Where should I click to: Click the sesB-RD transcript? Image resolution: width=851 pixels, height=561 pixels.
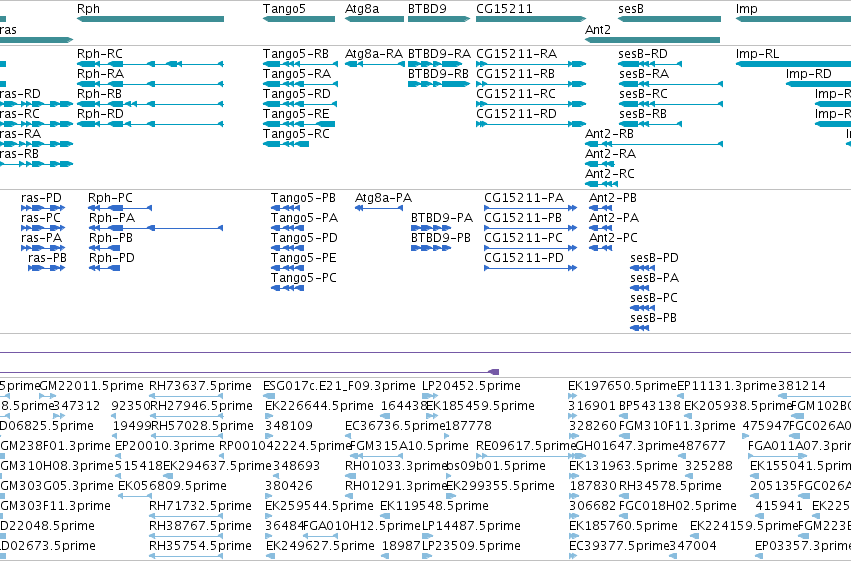coord(650,64)
